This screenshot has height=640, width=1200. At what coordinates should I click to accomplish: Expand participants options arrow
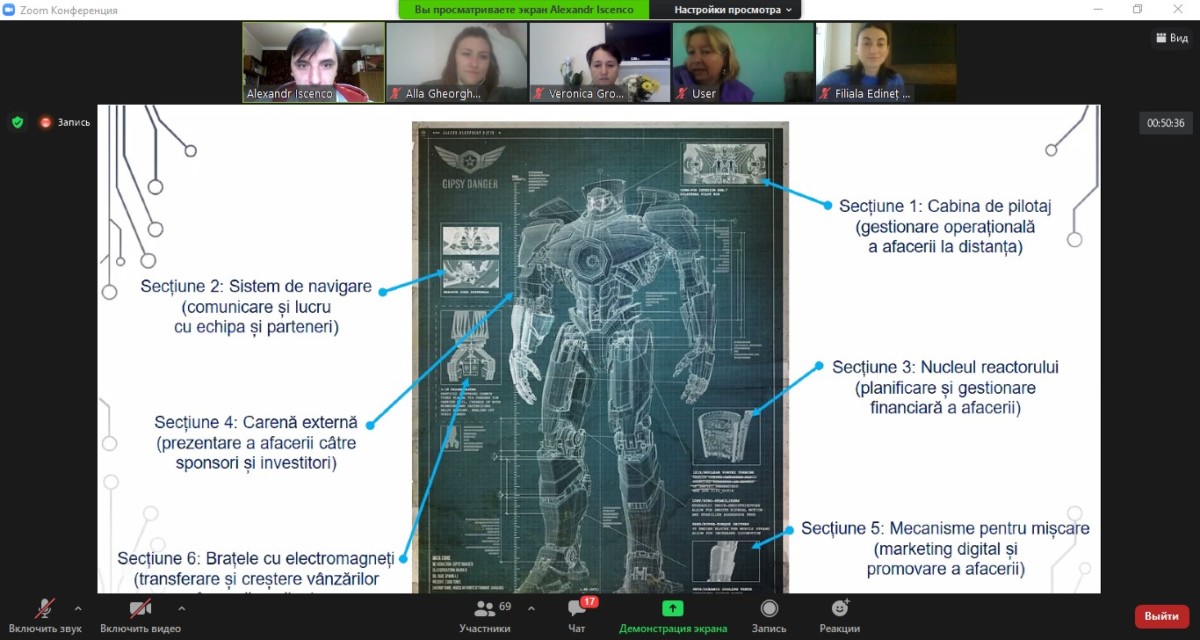pos(531,608)
